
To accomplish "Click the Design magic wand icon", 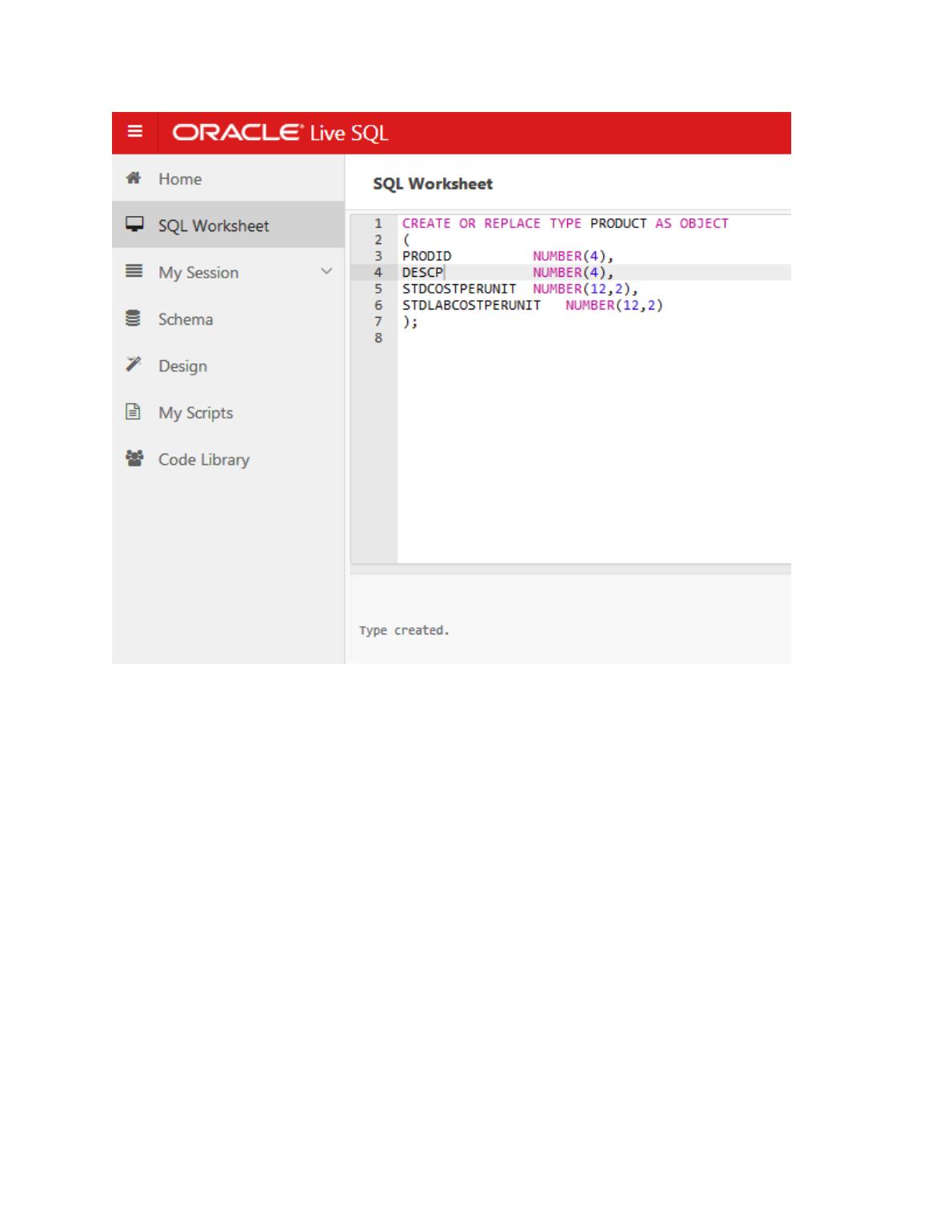I will tap(134, 365).
